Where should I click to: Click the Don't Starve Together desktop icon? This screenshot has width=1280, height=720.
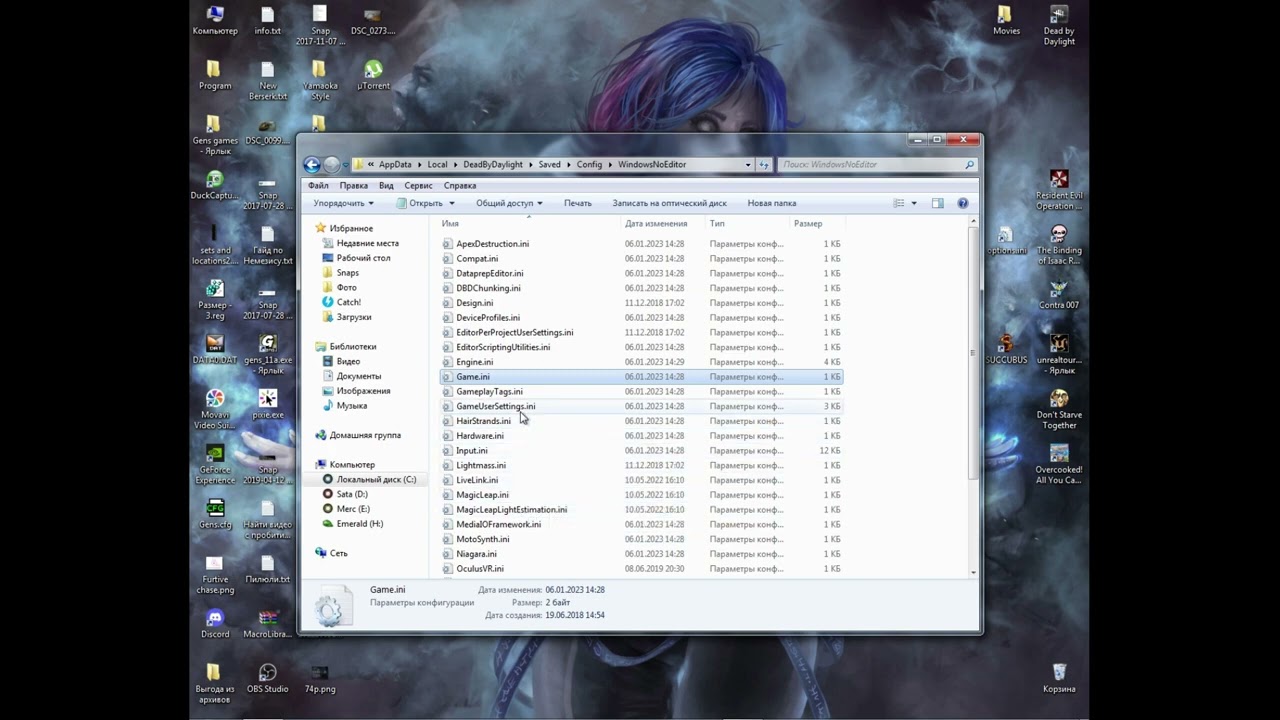click(1059, 410)
